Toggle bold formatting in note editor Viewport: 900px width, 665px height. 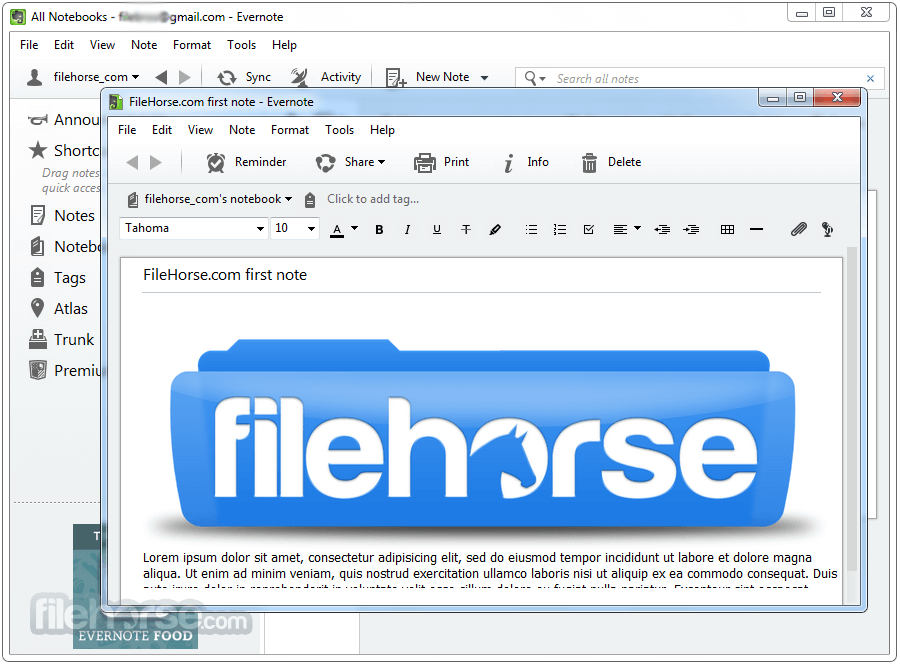pyautogui.click(x=379, y=230)
